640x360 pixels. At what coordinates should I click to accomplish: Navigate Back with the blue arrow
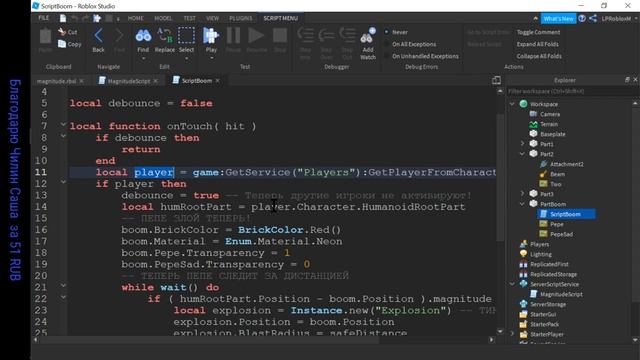pos(98,36)
